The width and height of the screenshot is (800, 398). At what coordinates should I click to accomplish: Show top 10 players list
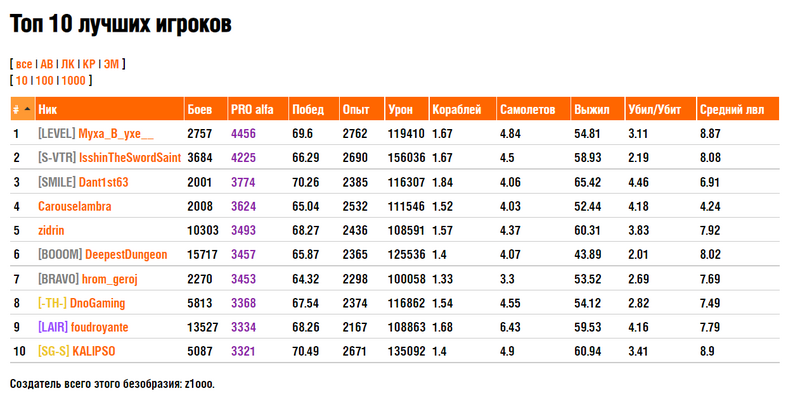click(x=21, y=81)
